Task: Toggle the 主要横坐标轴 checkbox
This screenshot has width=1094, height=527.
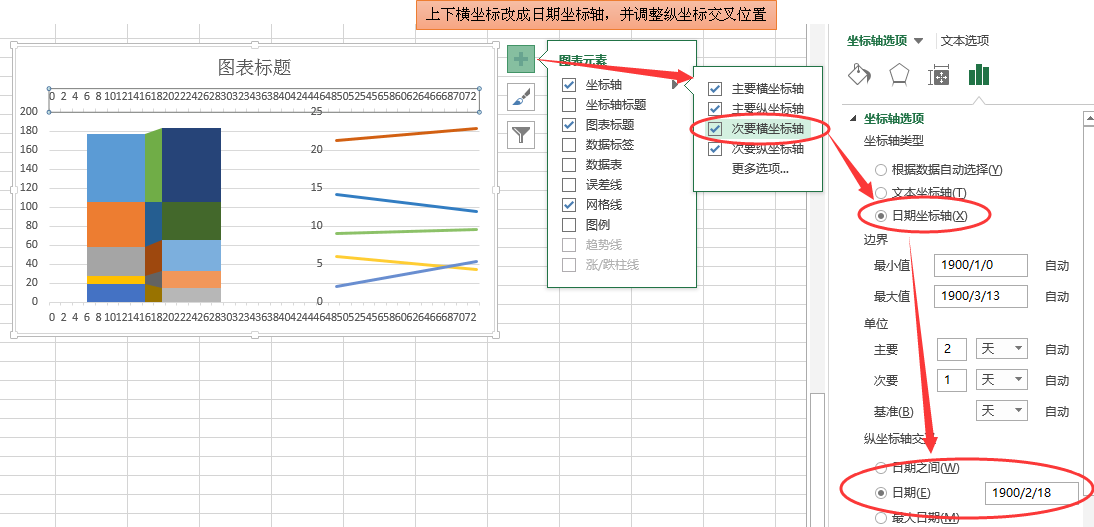Action: tap(714, 89)
